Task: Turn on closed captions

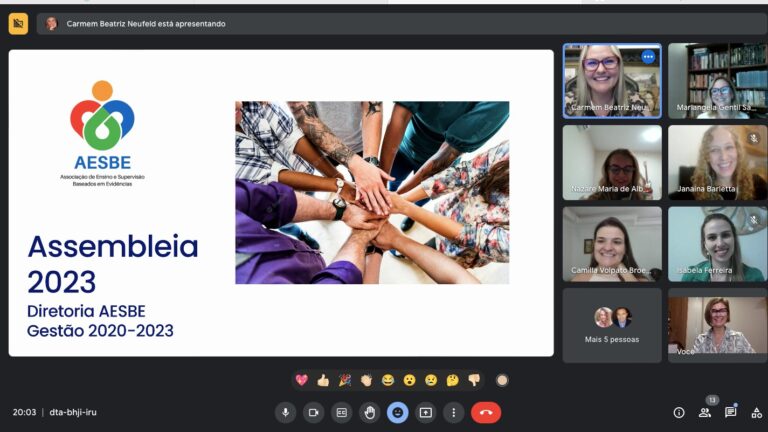Action: [x=341, y=412]
